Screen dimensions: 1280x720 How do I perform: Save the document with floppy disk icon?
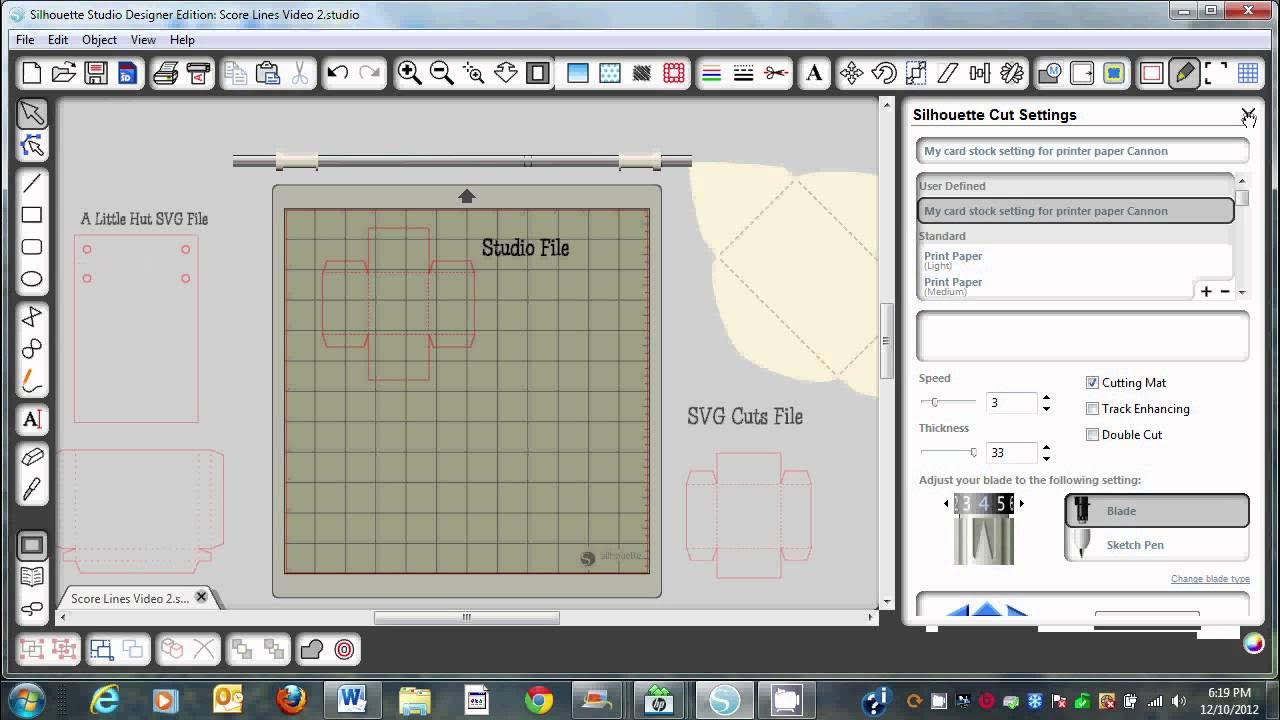click(x=96, y=73)
